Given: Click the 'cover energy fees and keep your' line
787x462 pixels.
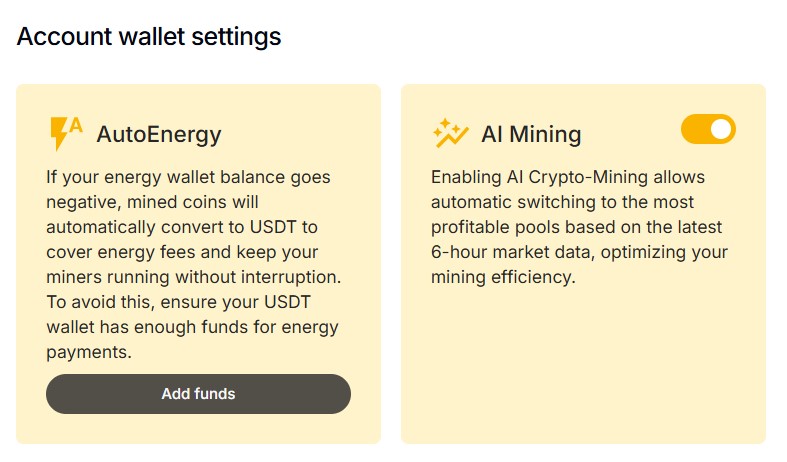Looking at the screenshot, I should [182, 252].
